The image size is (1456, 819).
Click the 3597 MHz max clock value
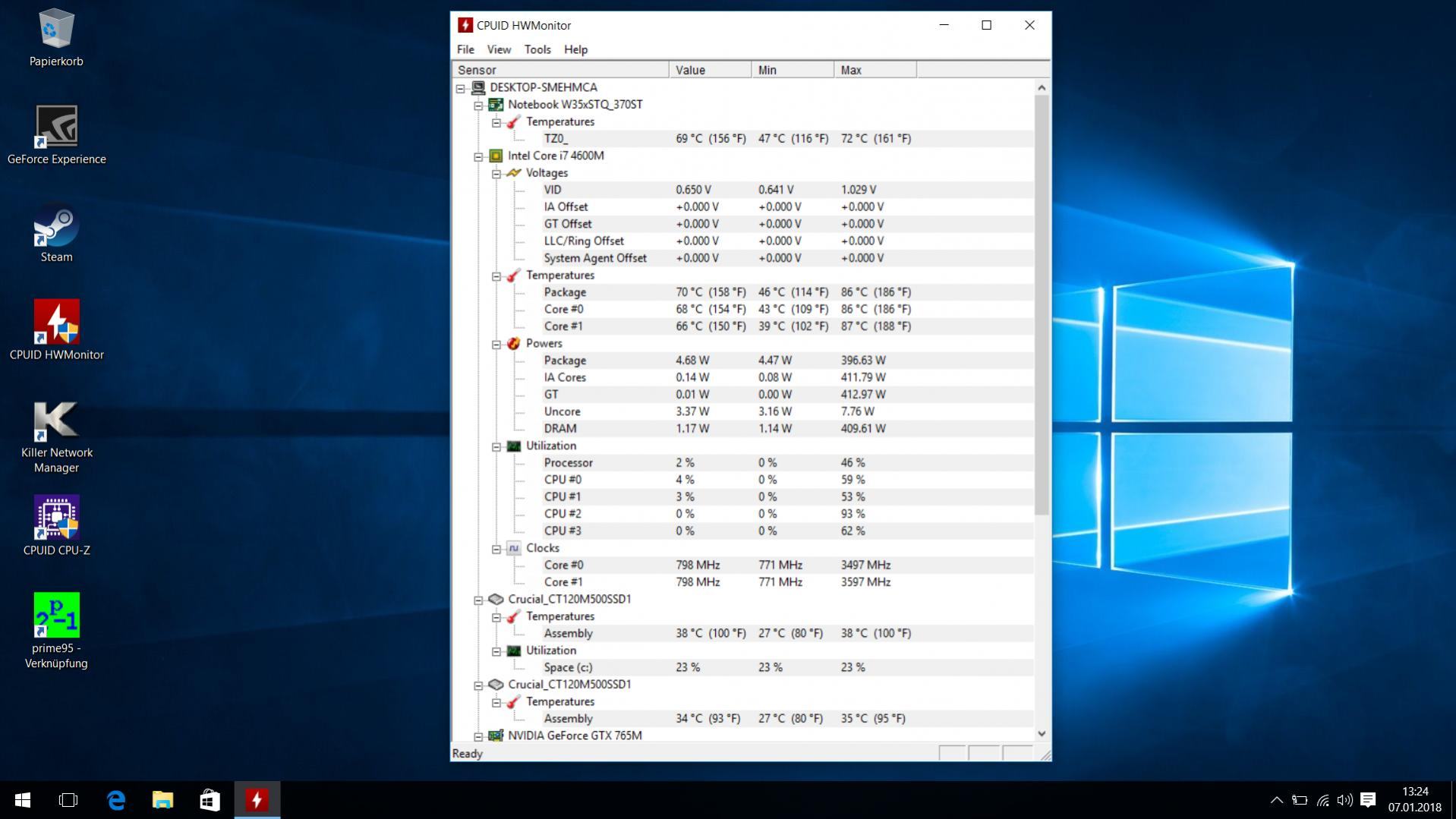click(x=865, y=582)
